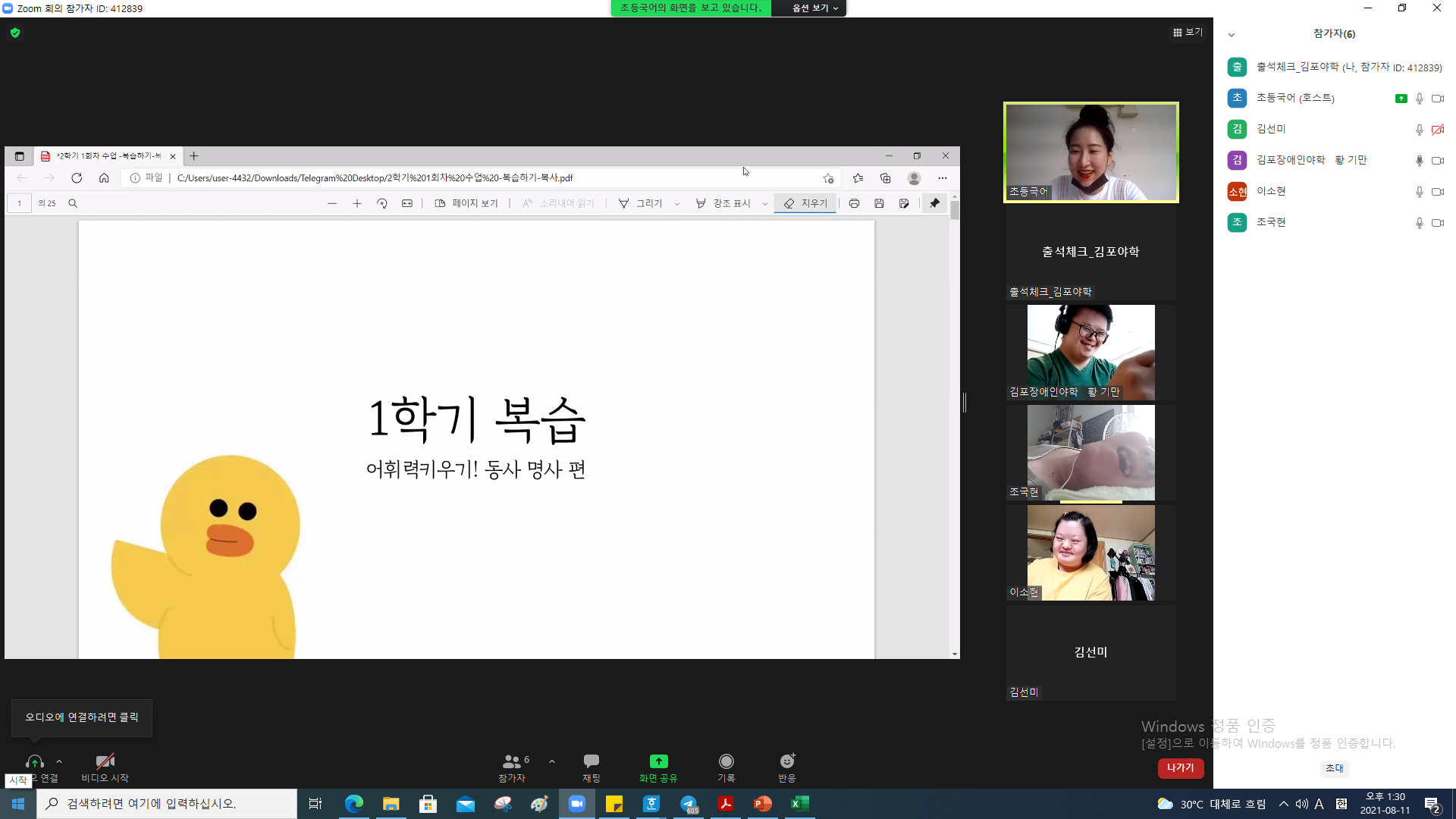This screenshot has height=819, width=1456.
Task: Toggle camera icon for 조국현
Action: 1438,223
